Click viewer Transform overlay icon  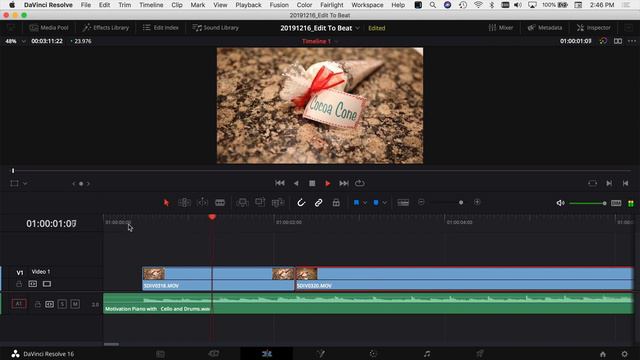pos(14,184)
